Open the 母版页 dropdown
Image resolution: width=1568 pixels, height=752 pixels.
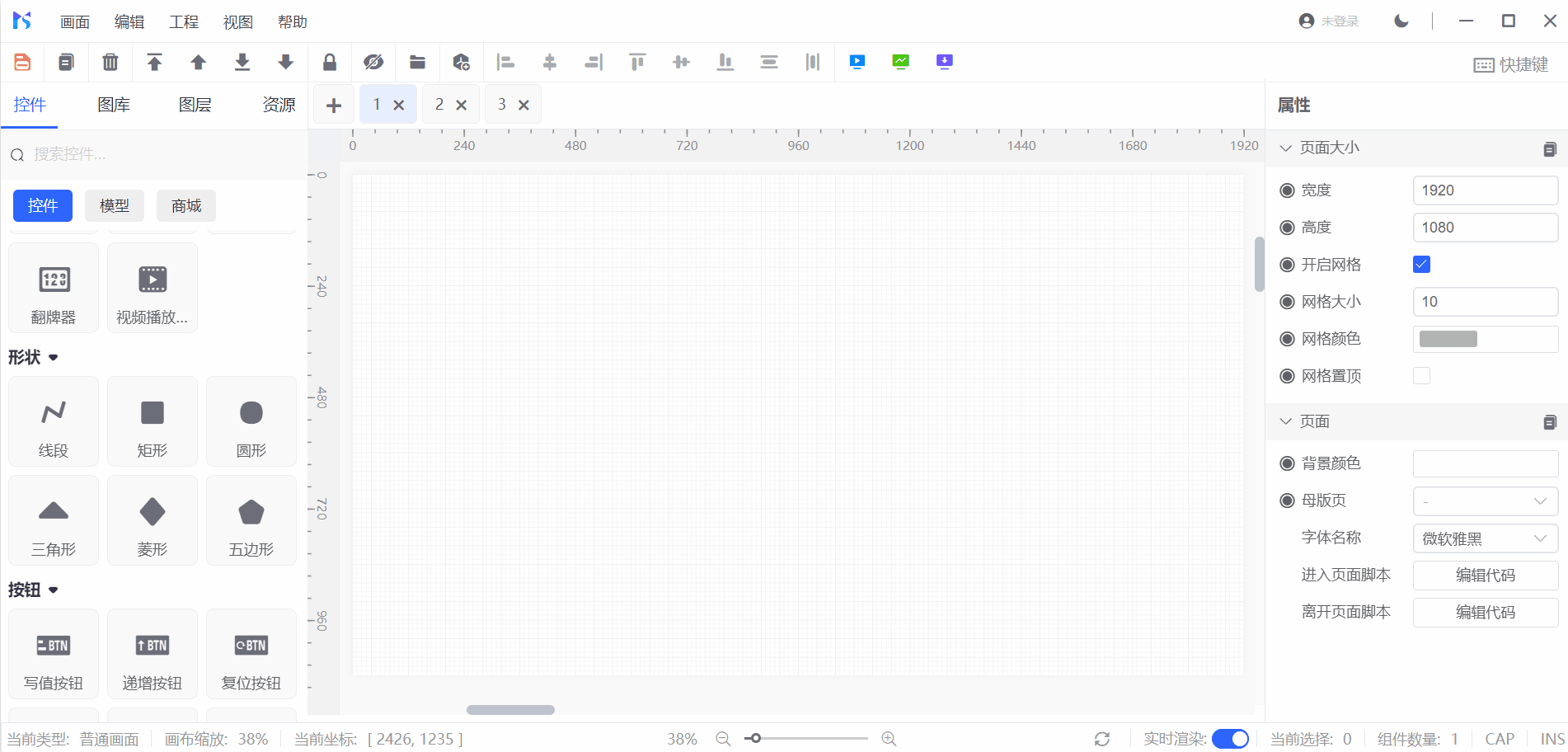1485,501
